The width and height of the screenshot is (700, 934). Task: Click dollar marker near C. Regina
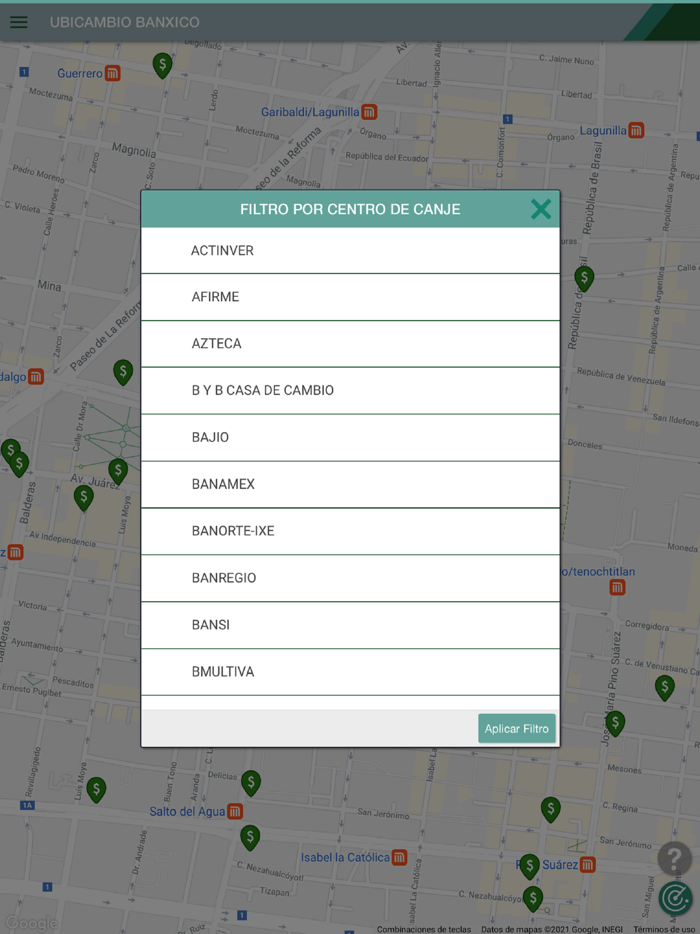(550, 810)
